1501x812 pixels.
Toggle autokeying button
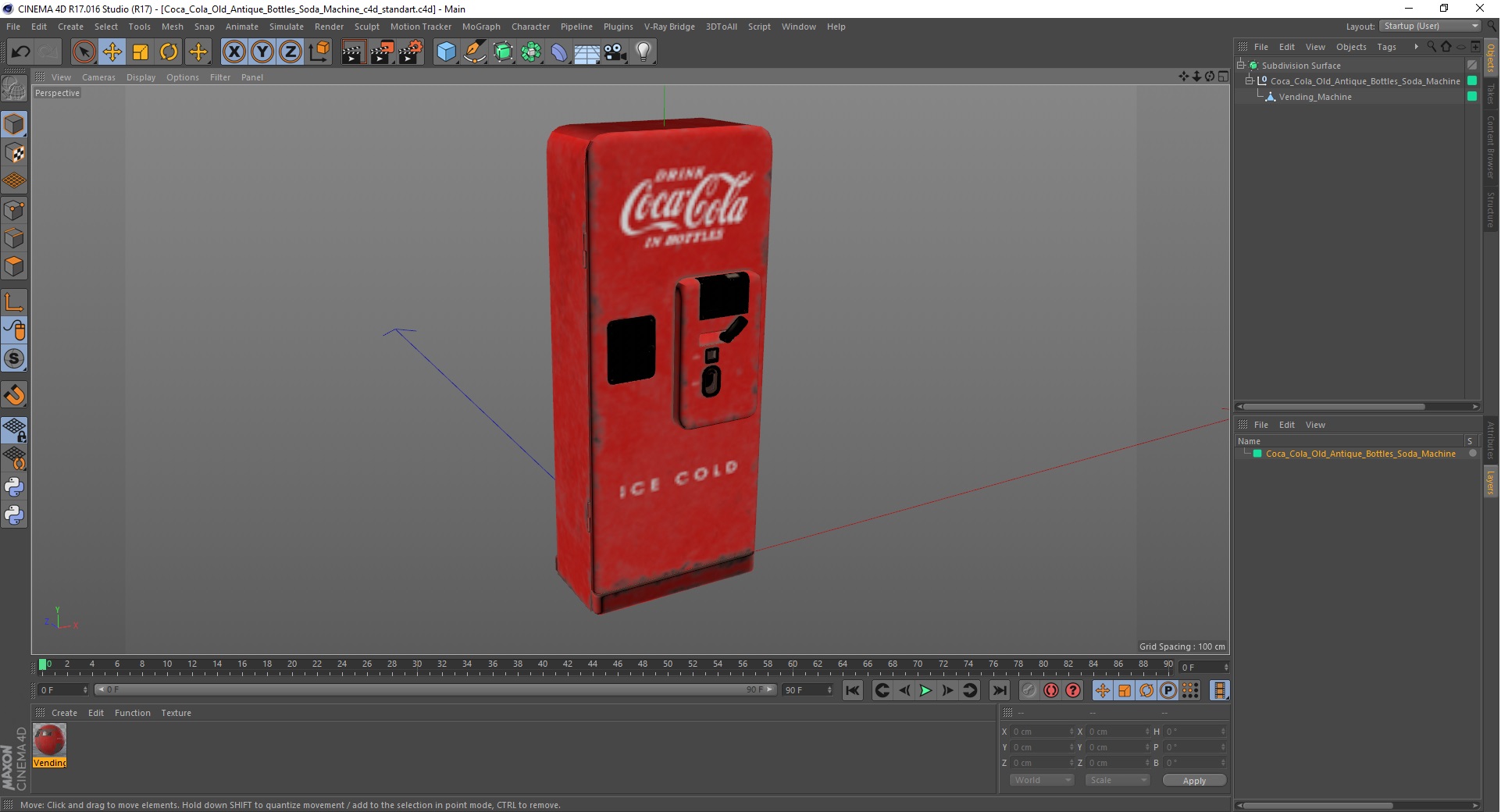(1051, 690)
